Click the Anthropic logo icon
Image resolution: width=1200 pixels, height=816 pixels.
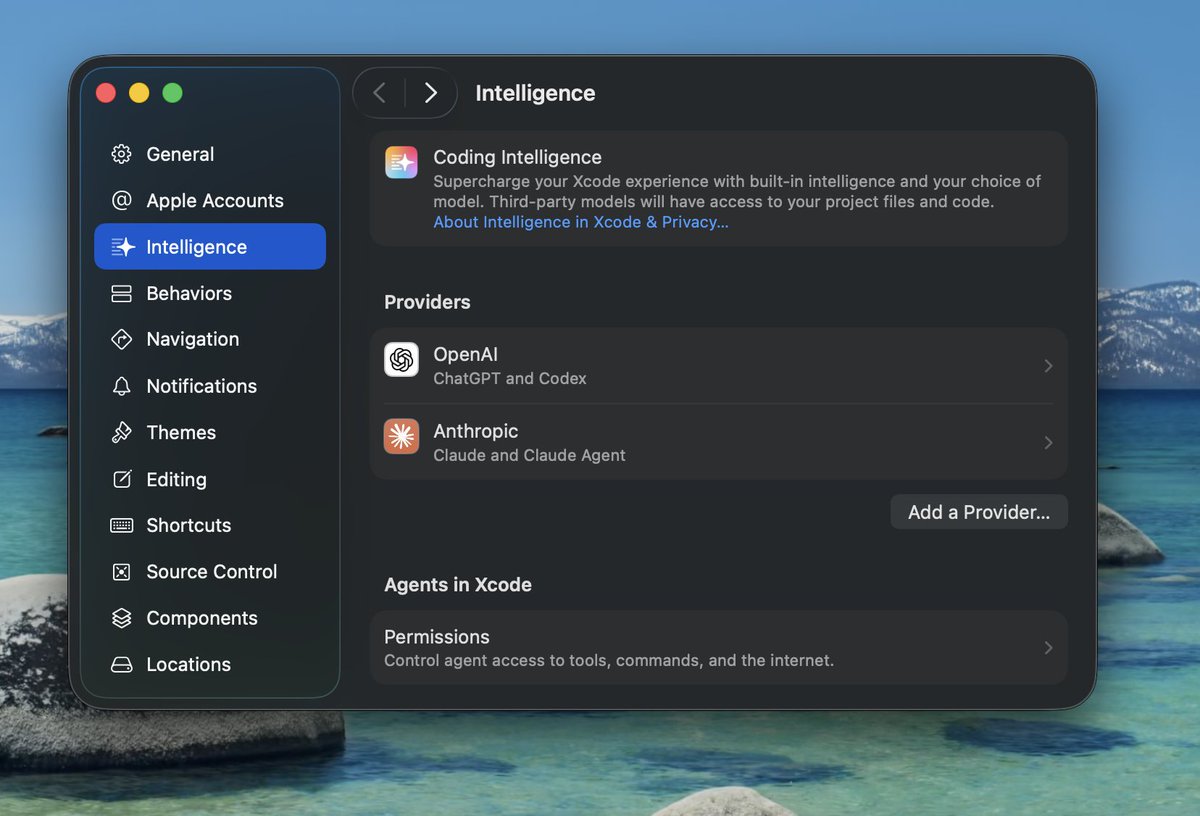(x=401, y=437)
